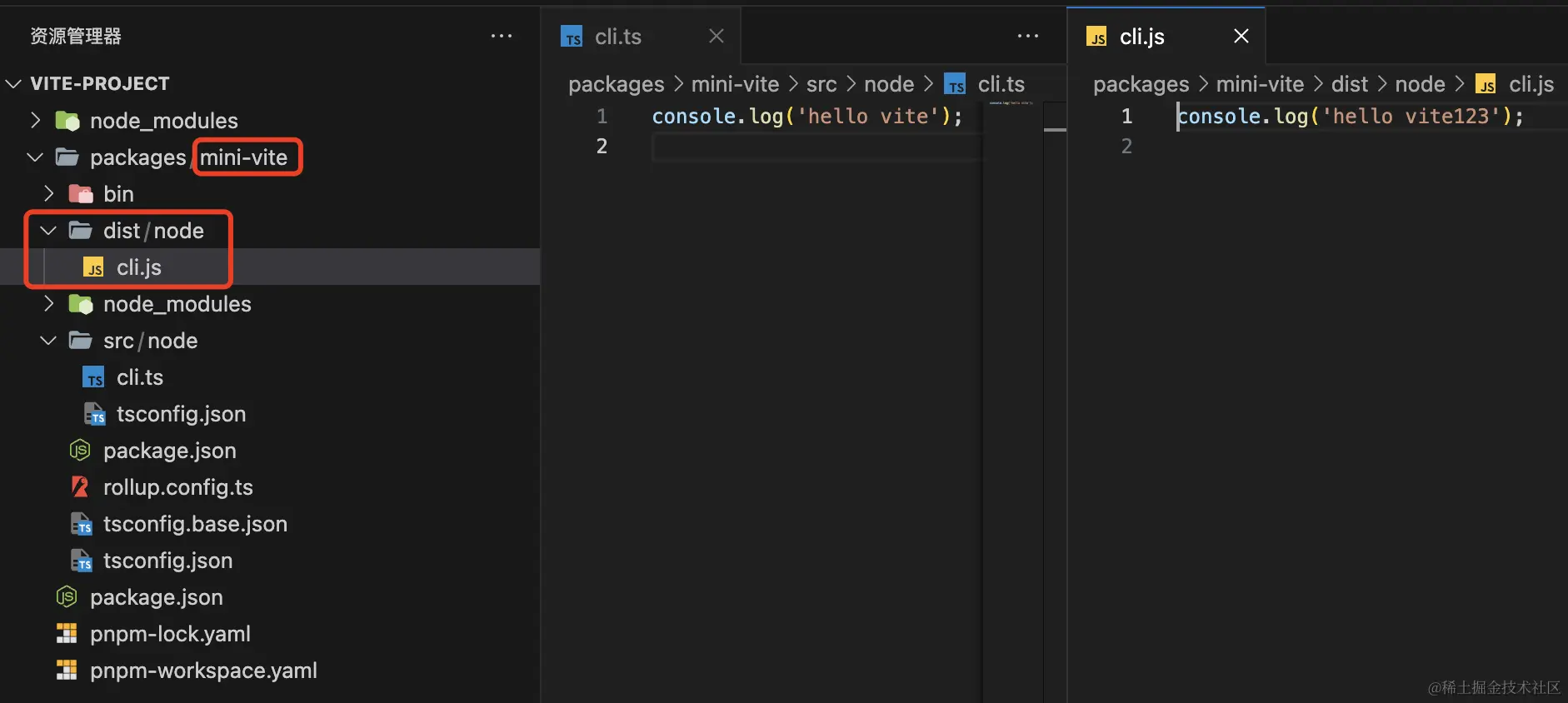Click 'hello vite' string in cli.ts editor
The height and width of the screenshot is (703, 1568).
[x=868, y=116]
